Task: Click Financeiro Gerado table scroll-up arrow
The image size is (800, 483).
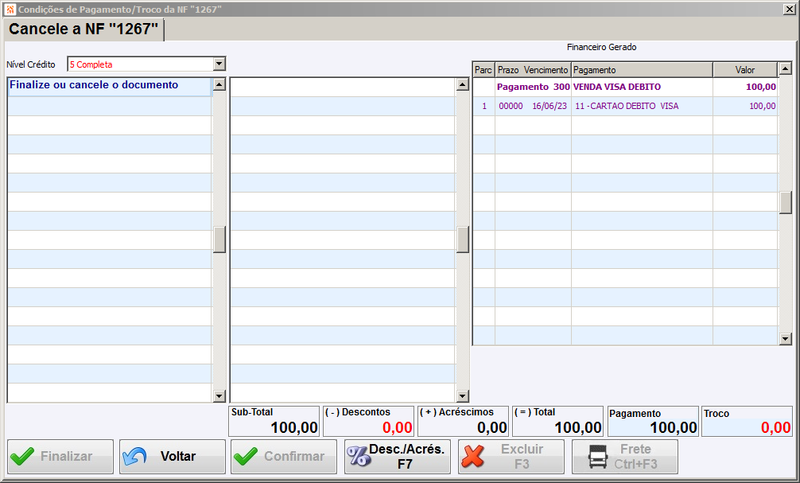Action: point(785,68)
